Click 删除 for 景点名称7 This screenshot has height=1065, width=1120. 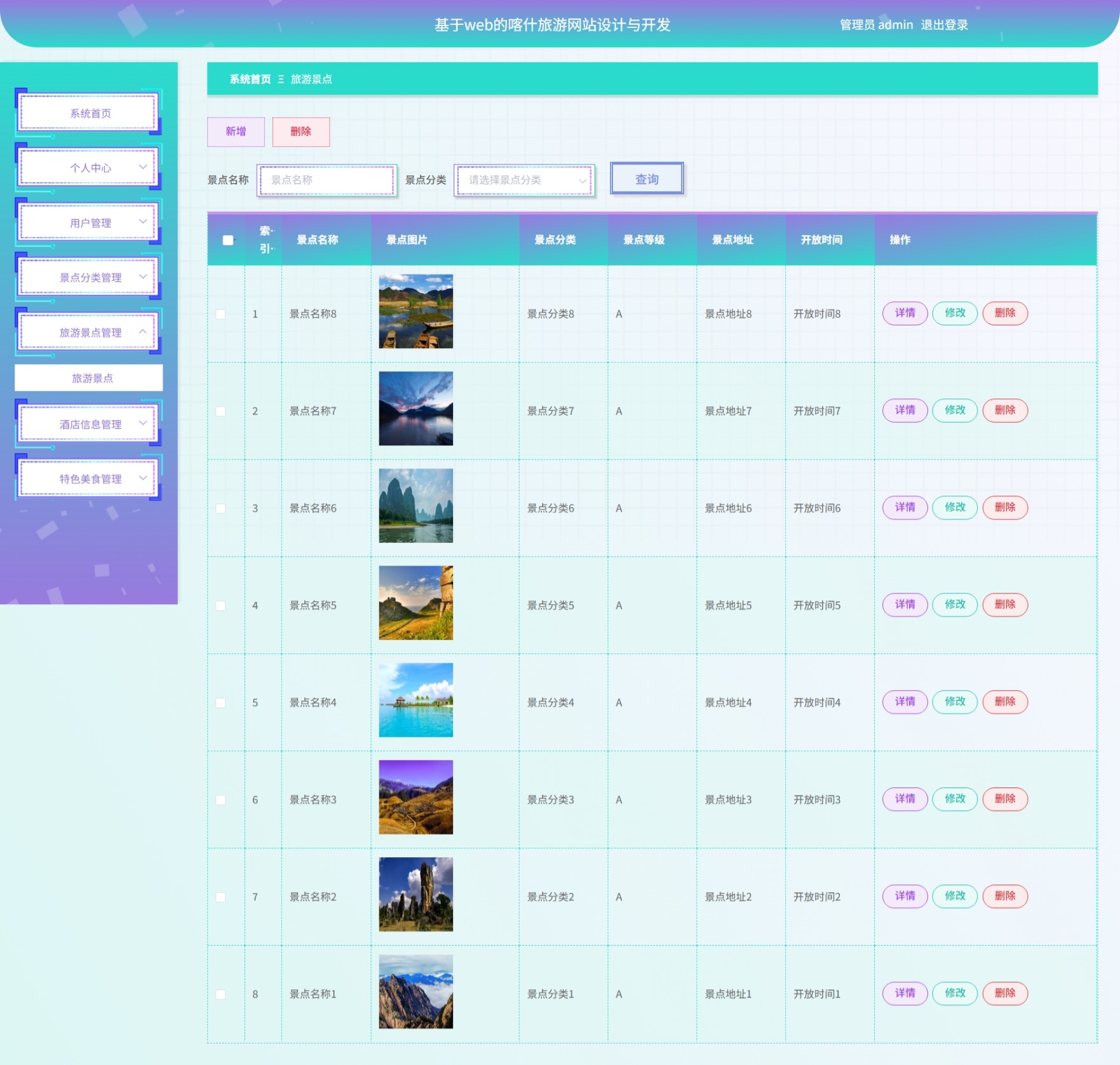pos(1005,410)
